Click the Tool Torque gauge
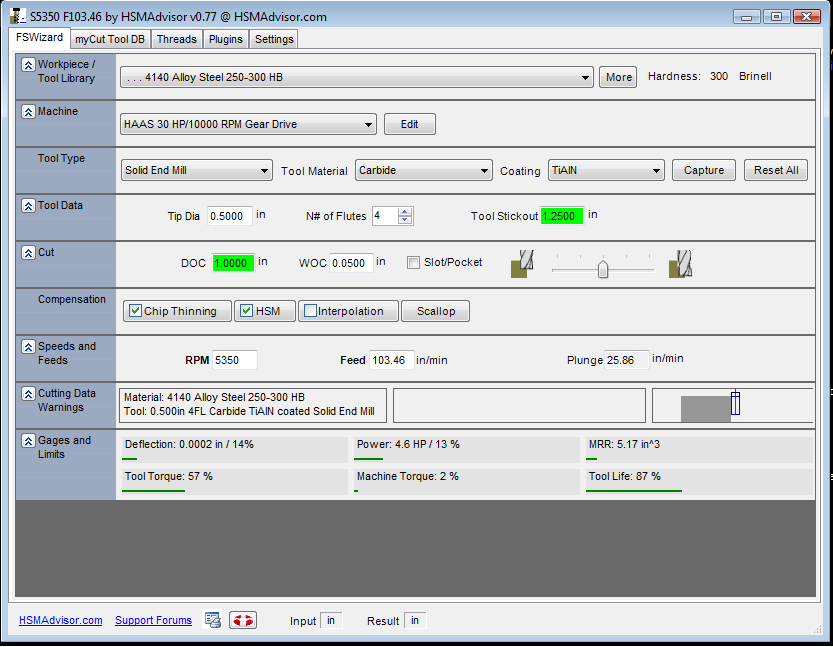 pos(234,481)
